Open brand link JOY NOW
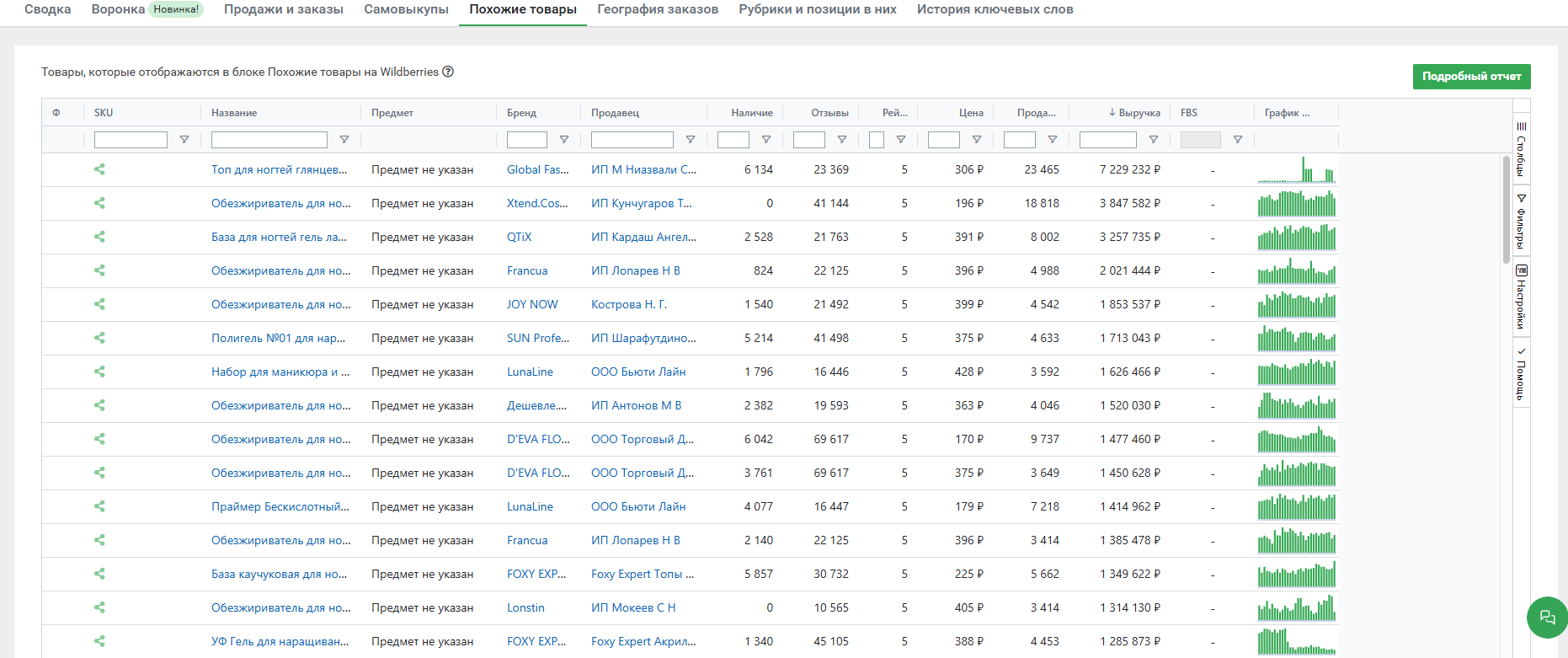 point(532,304)
